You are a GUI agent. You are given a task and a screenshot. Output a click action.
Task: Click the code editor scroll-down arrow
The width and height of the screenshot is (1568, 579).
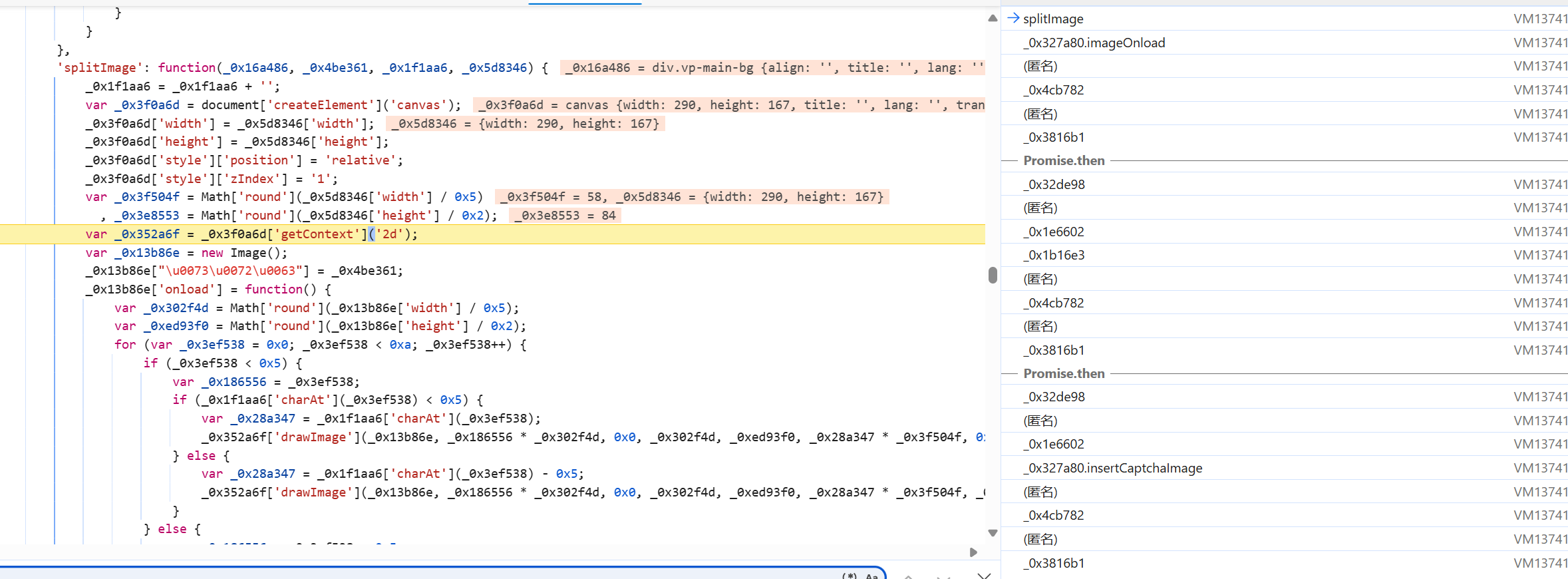[x=993, y=532]
